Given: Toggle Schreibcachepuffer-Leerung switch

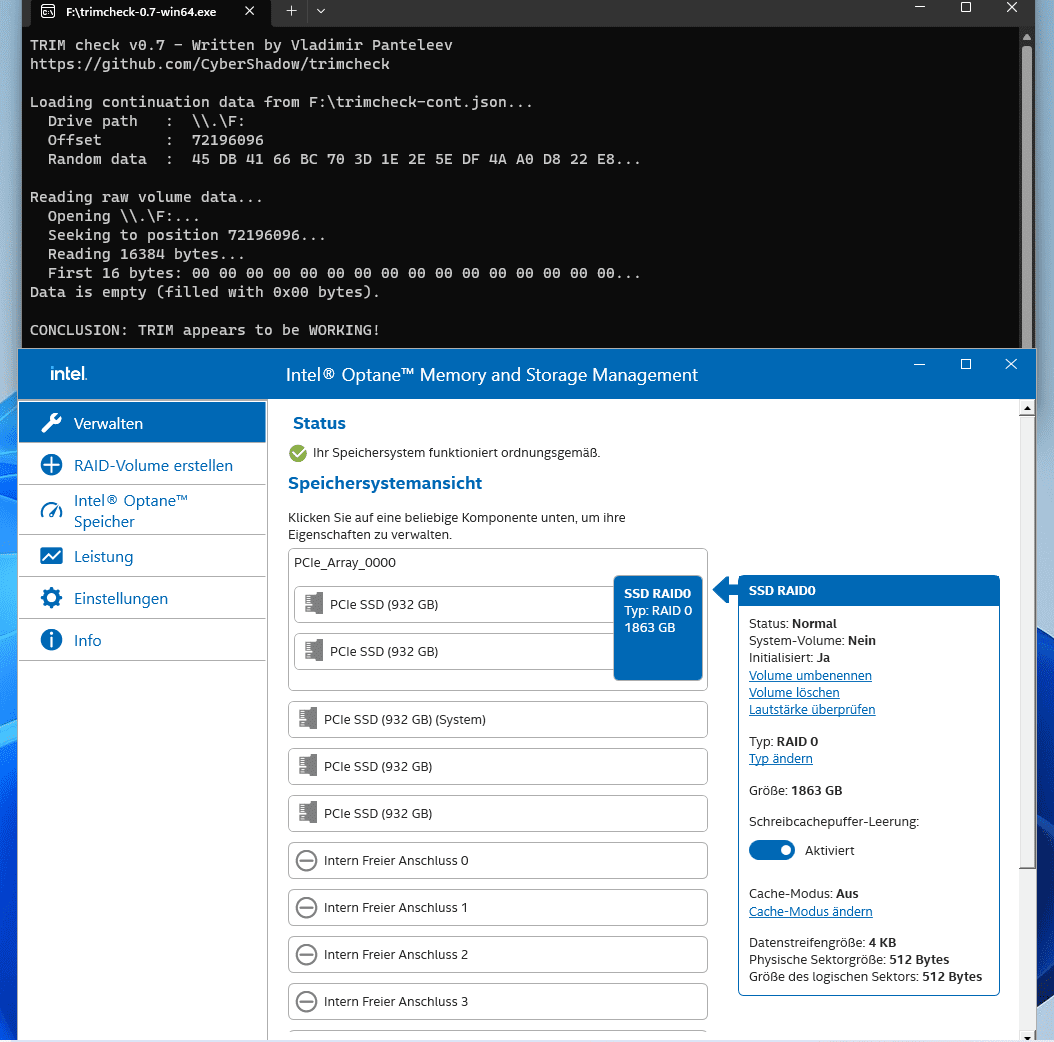Looking at the screenshot, I should pos(772,850).
